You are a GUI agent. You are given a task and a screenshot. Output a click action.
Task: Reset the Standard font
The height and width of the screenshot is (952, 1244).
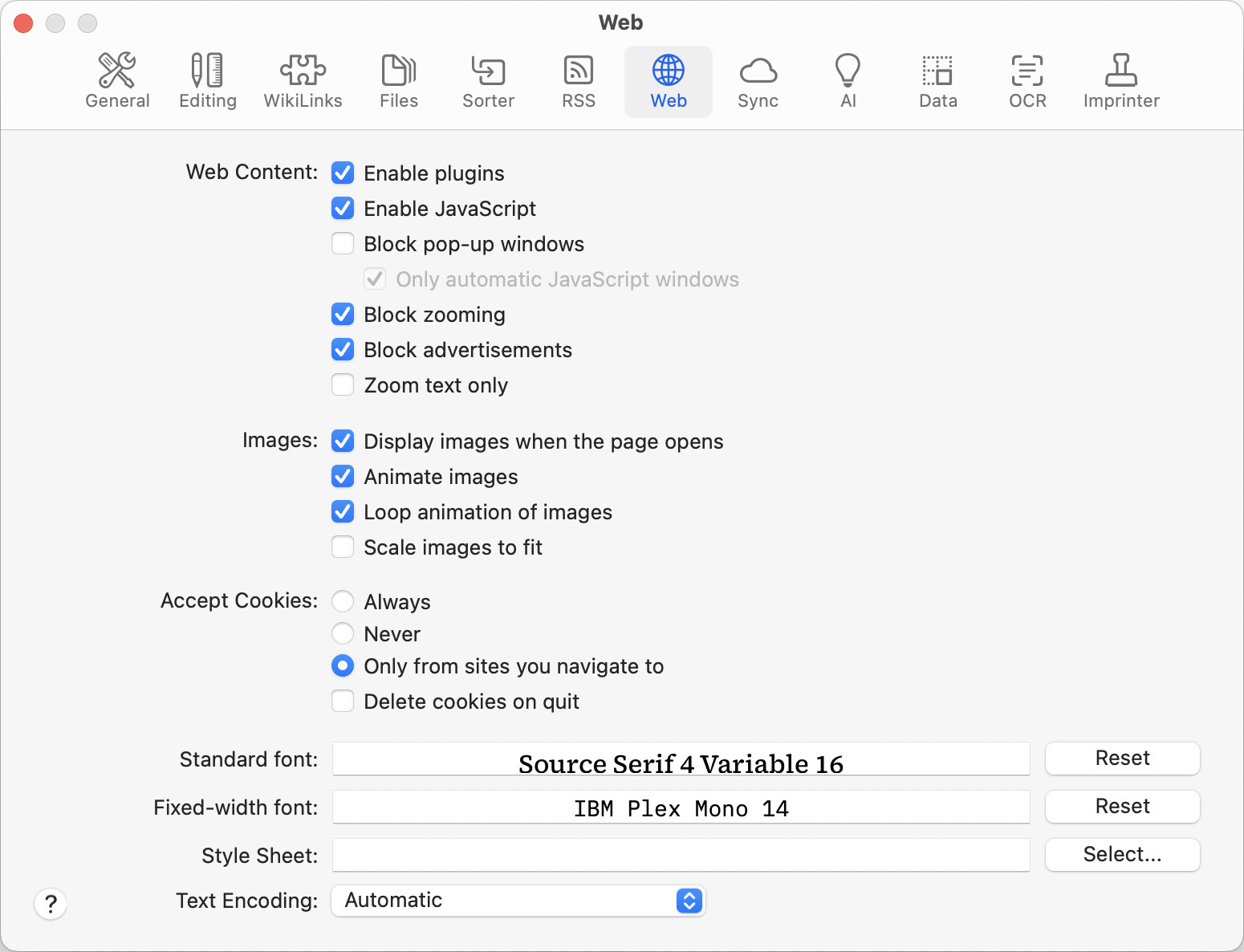[x=1122, y=759]
